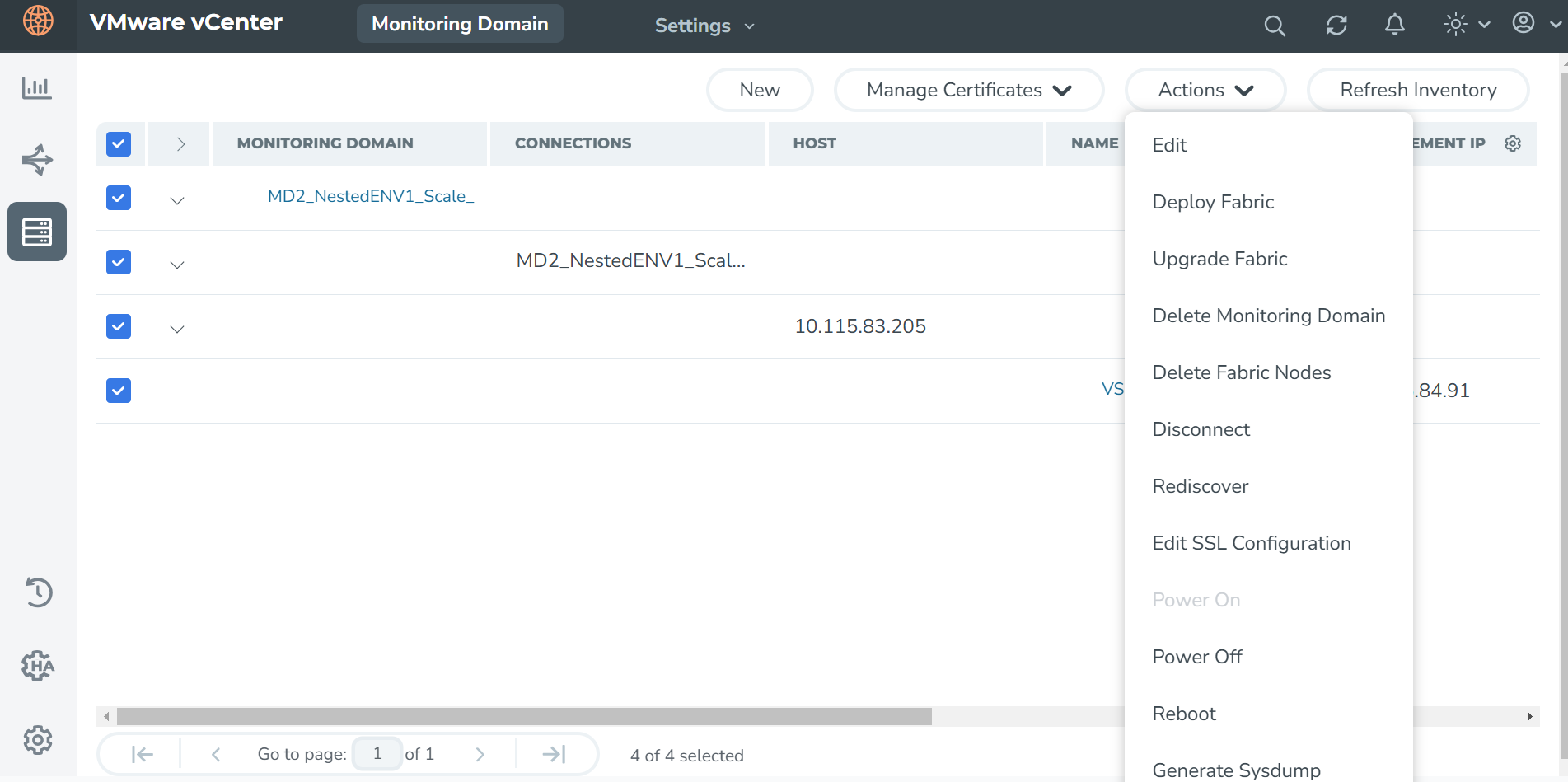Click the horizontal scrollbar thumb
The width and height of the screenshot is (1568, 782).
click(x=524, y=717)
